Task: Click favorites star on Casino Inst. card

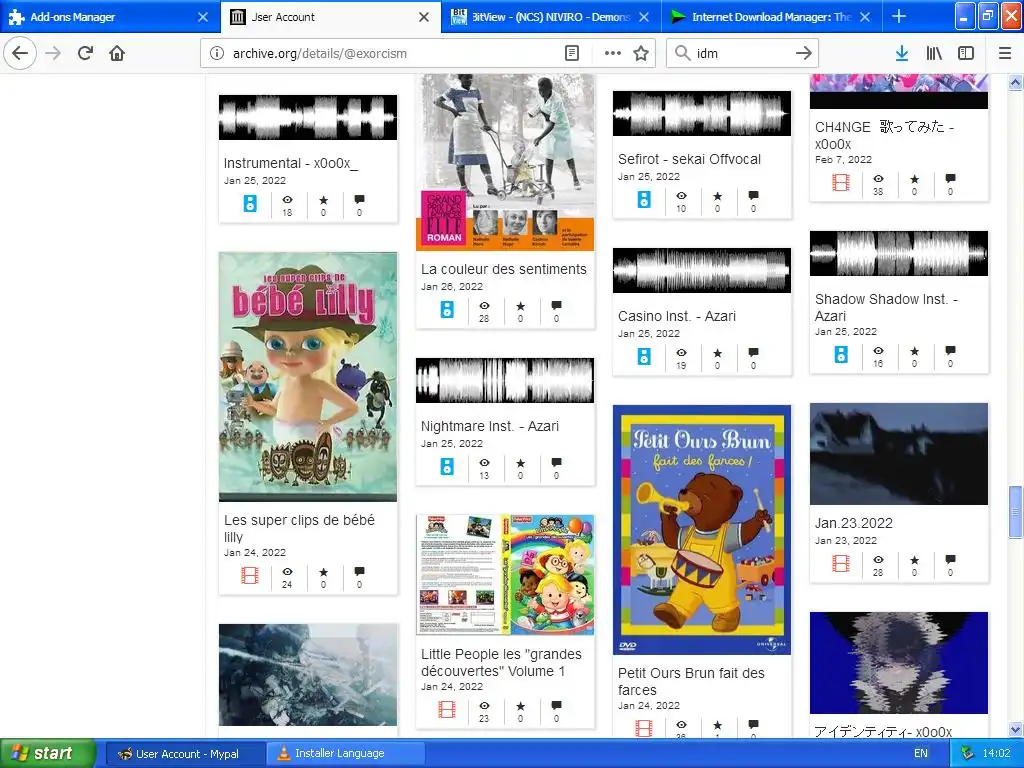Action: pyautogui.click(x=718, y=353)
